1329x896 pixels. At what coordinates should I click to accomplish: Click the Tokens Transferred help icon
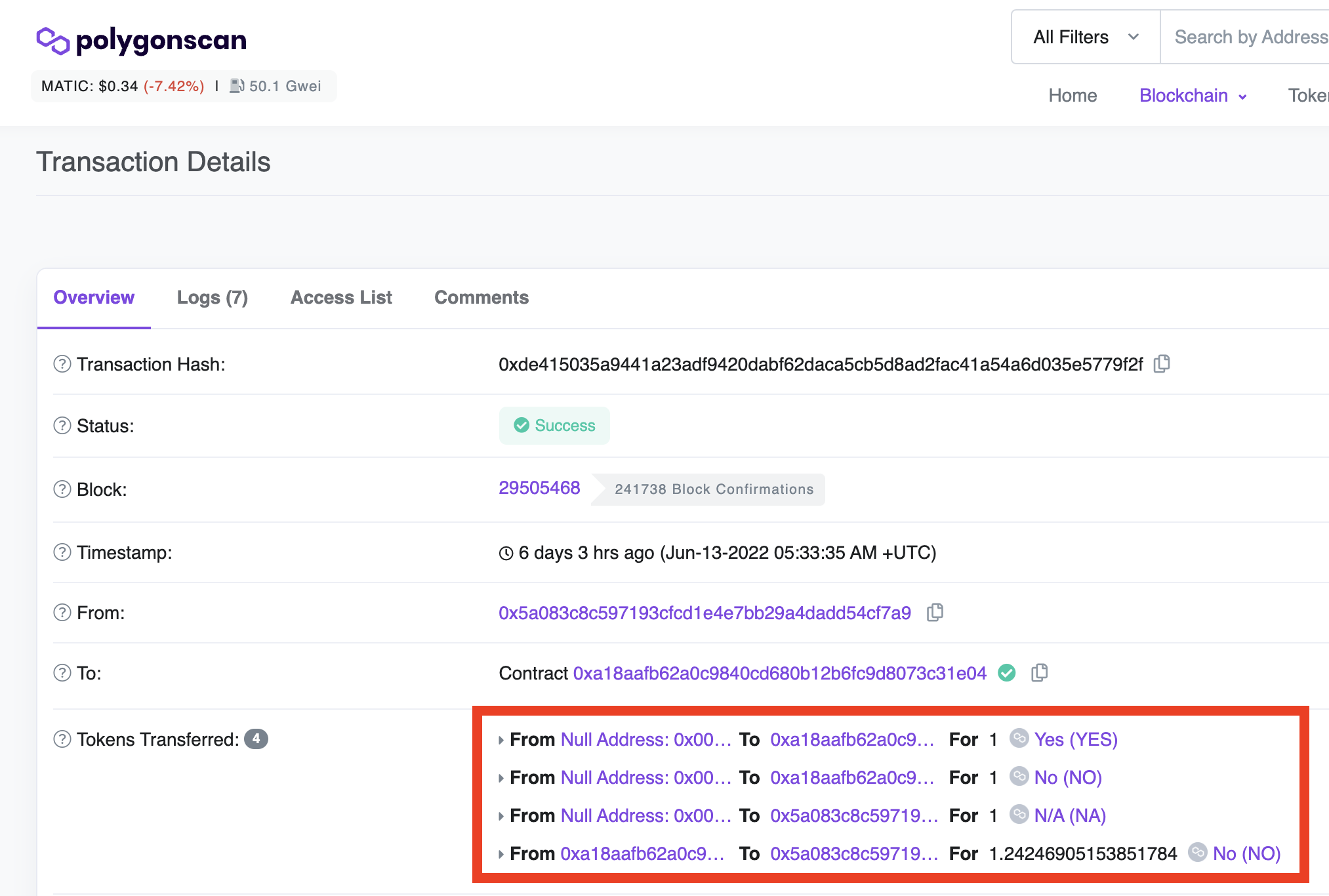click(62, 739)
